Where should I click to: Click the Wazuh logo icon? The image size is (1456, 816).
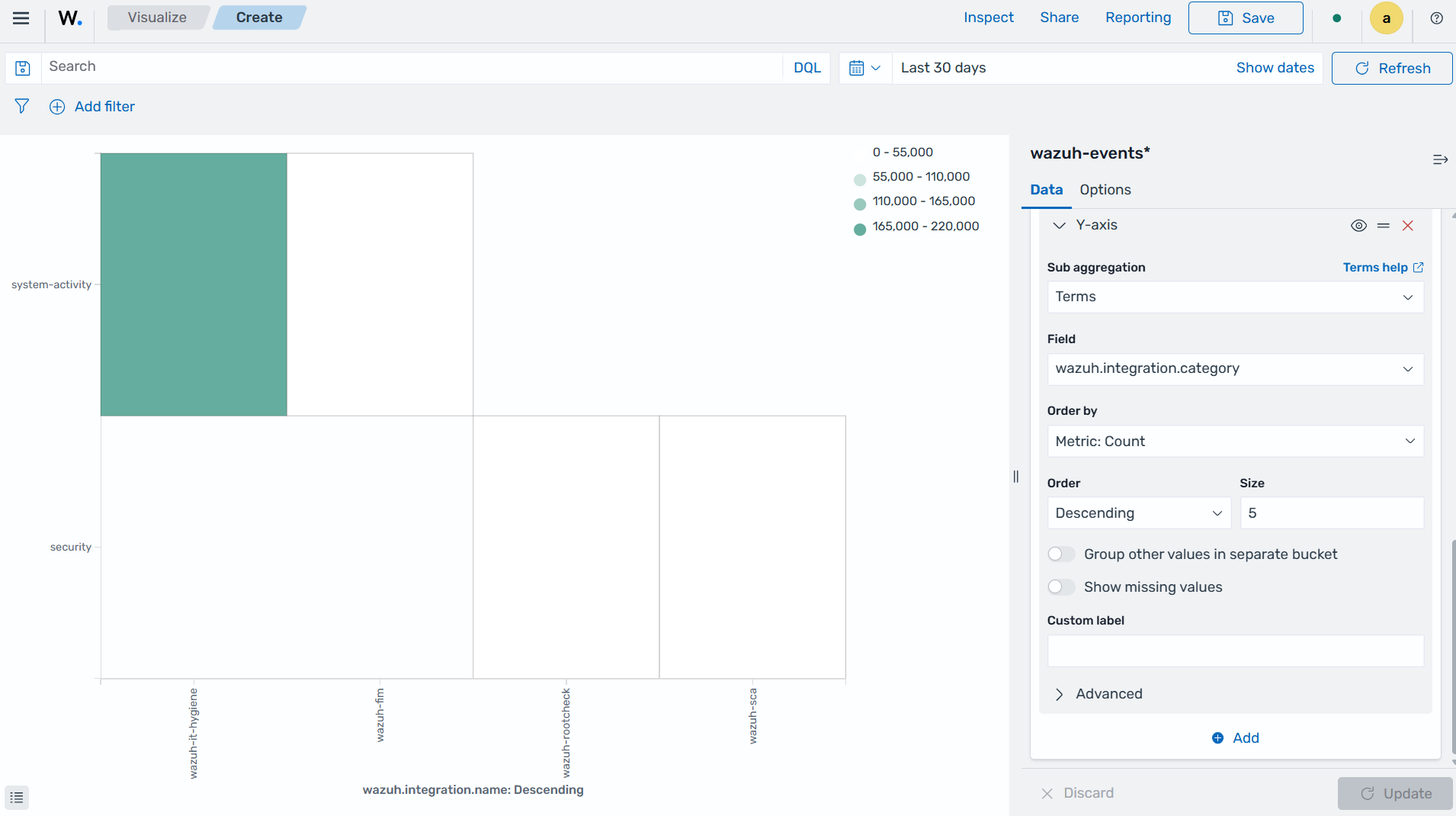70,18
